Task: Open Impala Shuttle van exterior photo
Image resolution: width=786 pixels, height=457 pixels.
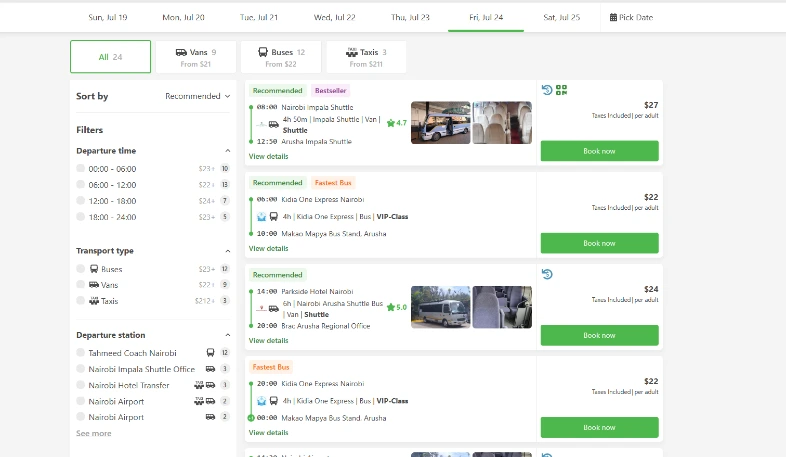Action: point(440,122)
